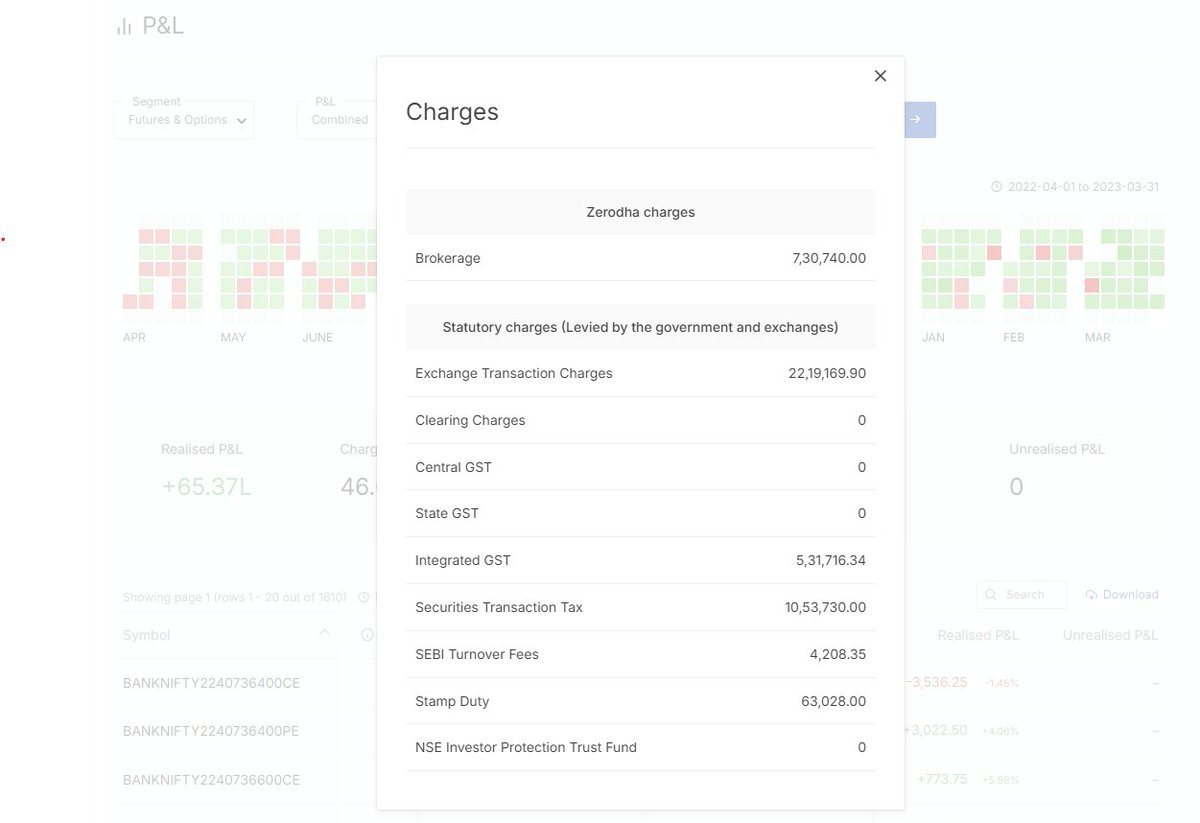Viewport: 1200px width, 823px height.
Task: Click value 22,19,169.90
Action: (827, 373)
